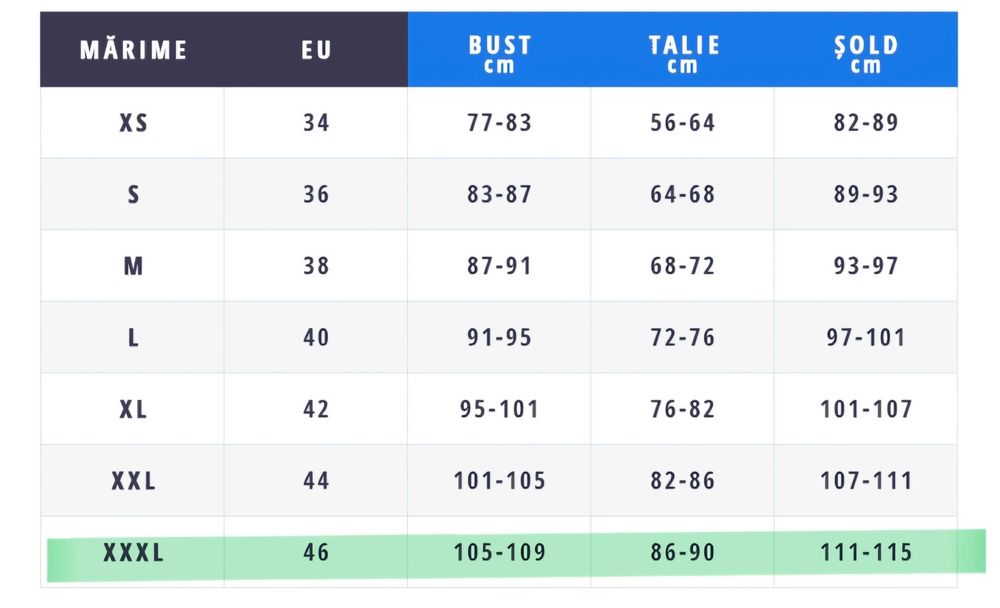Click bust value 87-91
Screen dimensions: 1000x608
[499, 266]
